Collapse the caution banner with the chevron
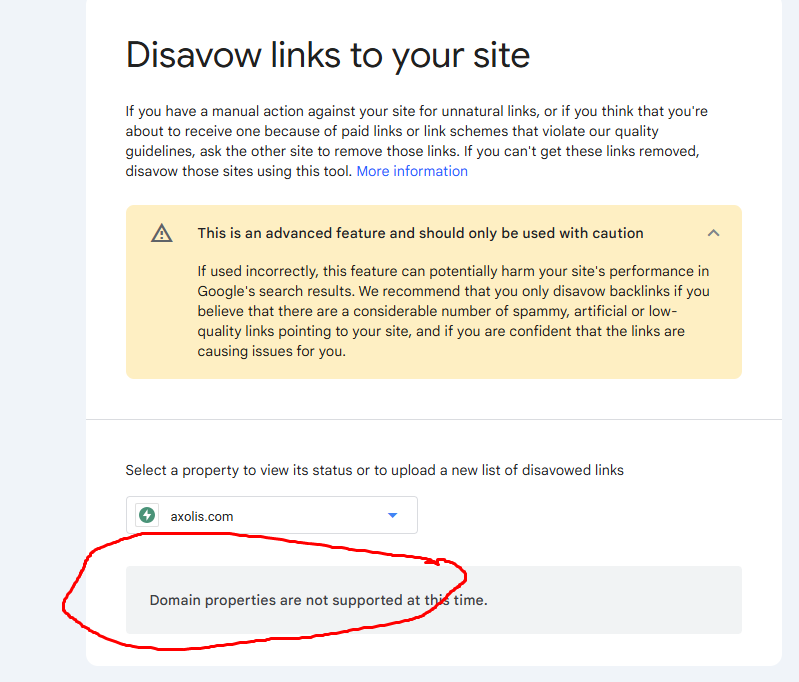The width and height of the screenshot is (799, 682). point(713,233)
